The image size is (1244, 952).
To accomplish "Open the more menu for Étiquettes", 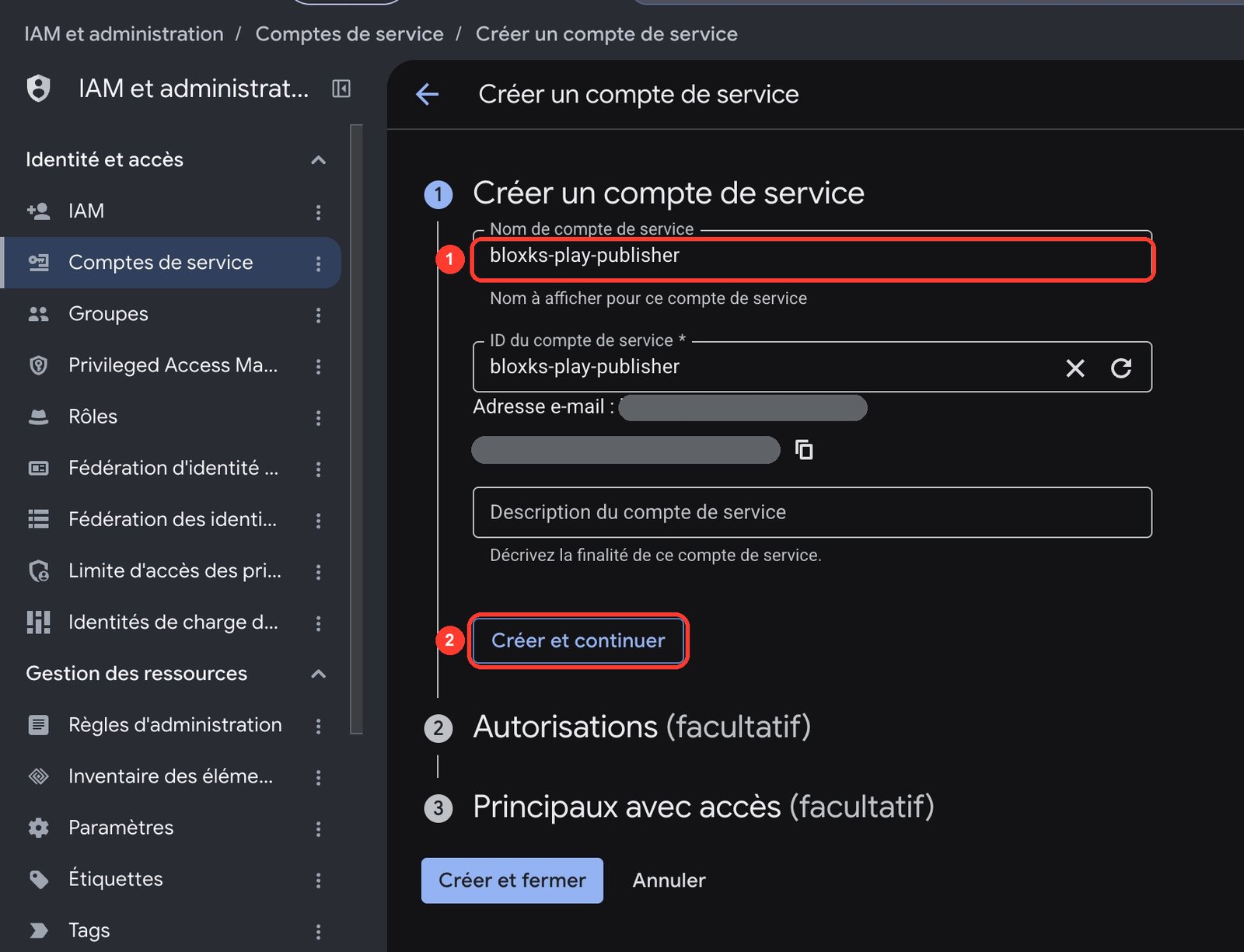I will 318,880.
